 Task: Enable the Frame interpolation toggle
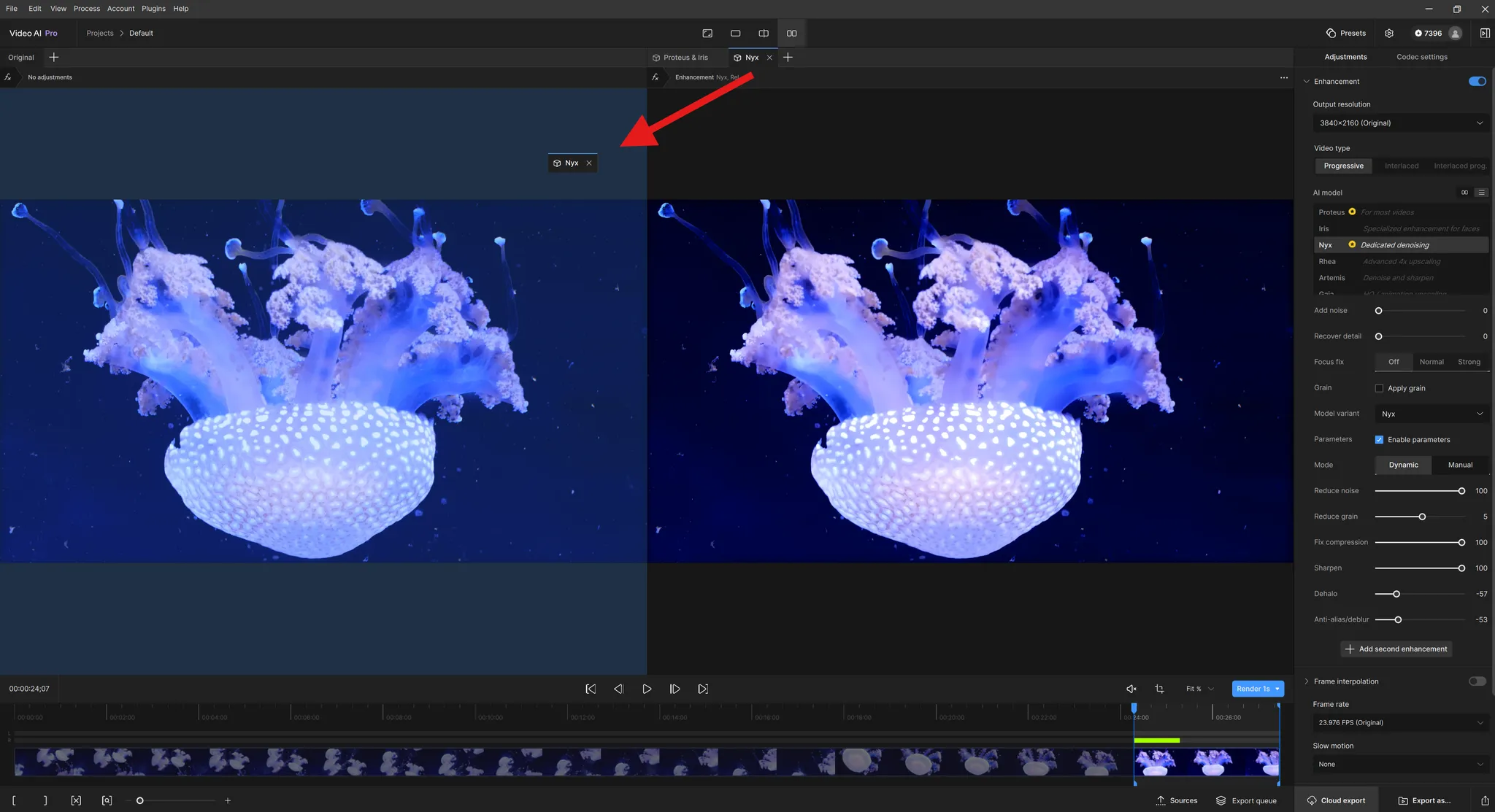(x=1477, y=681)
